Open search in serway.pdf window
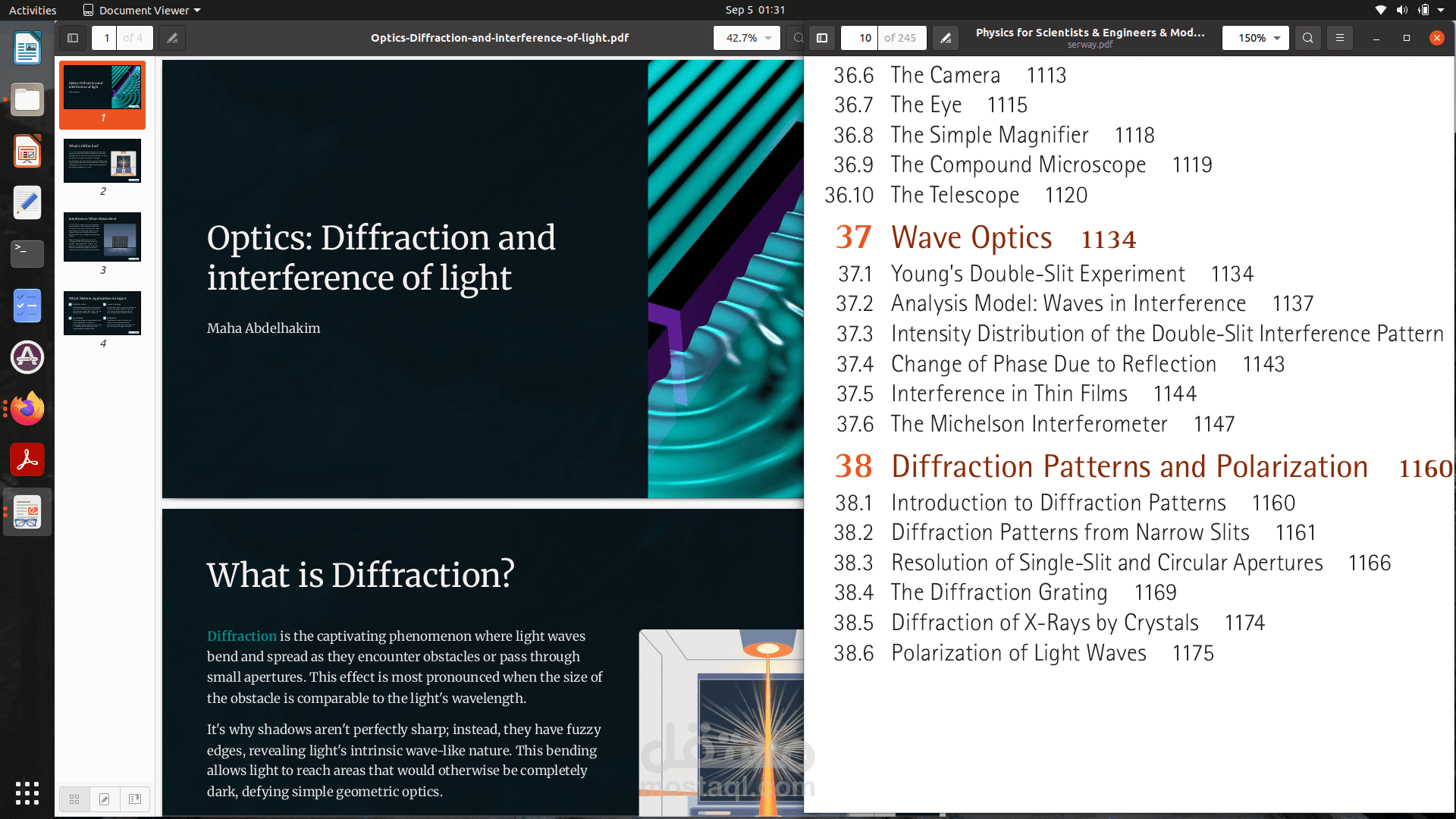The image size is (1456, 819). point(1307,38)
